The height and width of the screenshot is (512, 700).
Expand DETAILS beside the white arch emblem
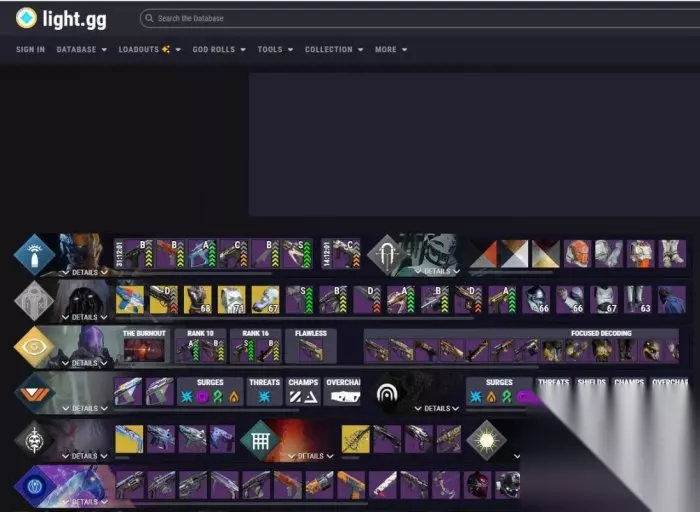point(437,408)
